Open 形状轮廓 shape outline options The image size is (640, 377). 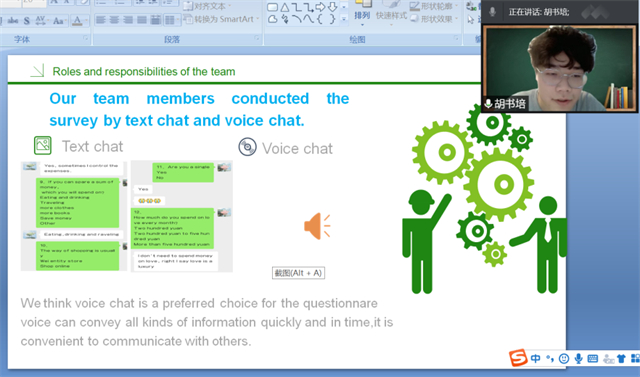[x=434, y=6]
